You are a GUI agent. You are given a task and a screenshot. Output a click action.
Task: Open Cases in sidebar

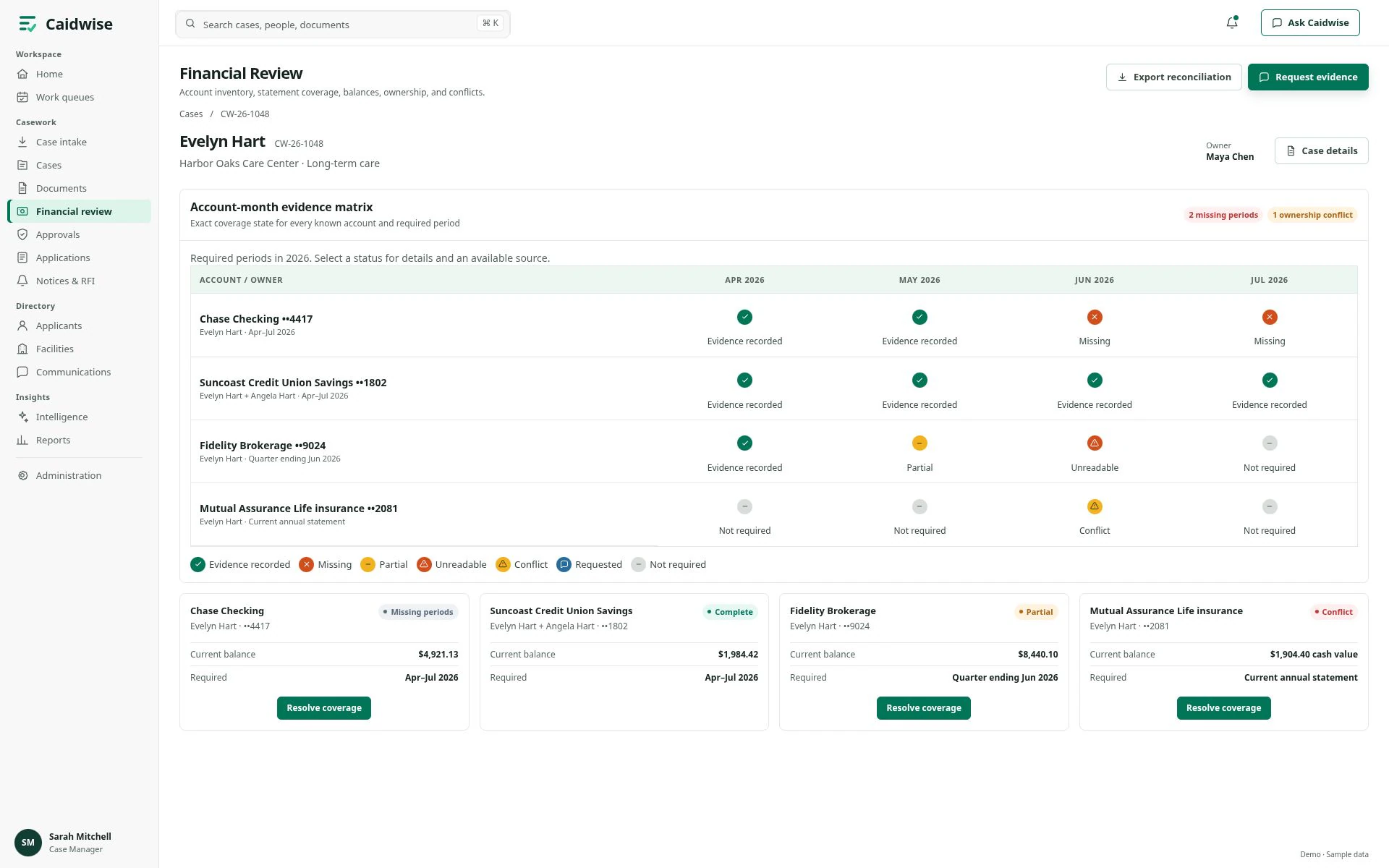pyautogui.click(x=80, y=165)
